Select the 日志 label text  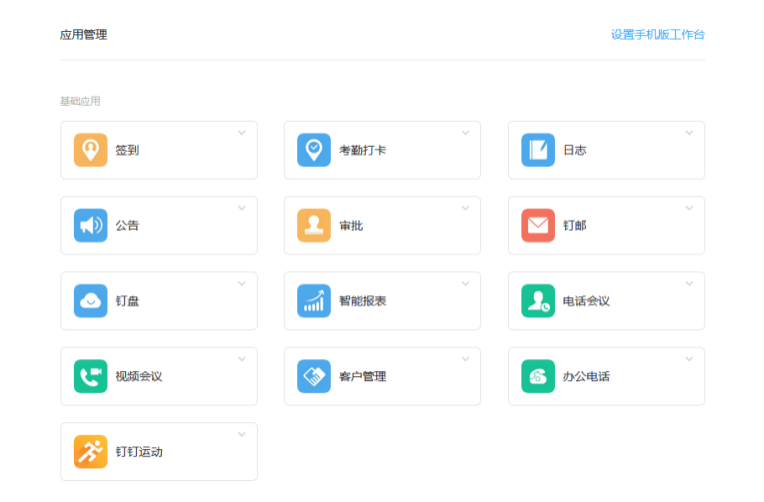tap(574, 150)
